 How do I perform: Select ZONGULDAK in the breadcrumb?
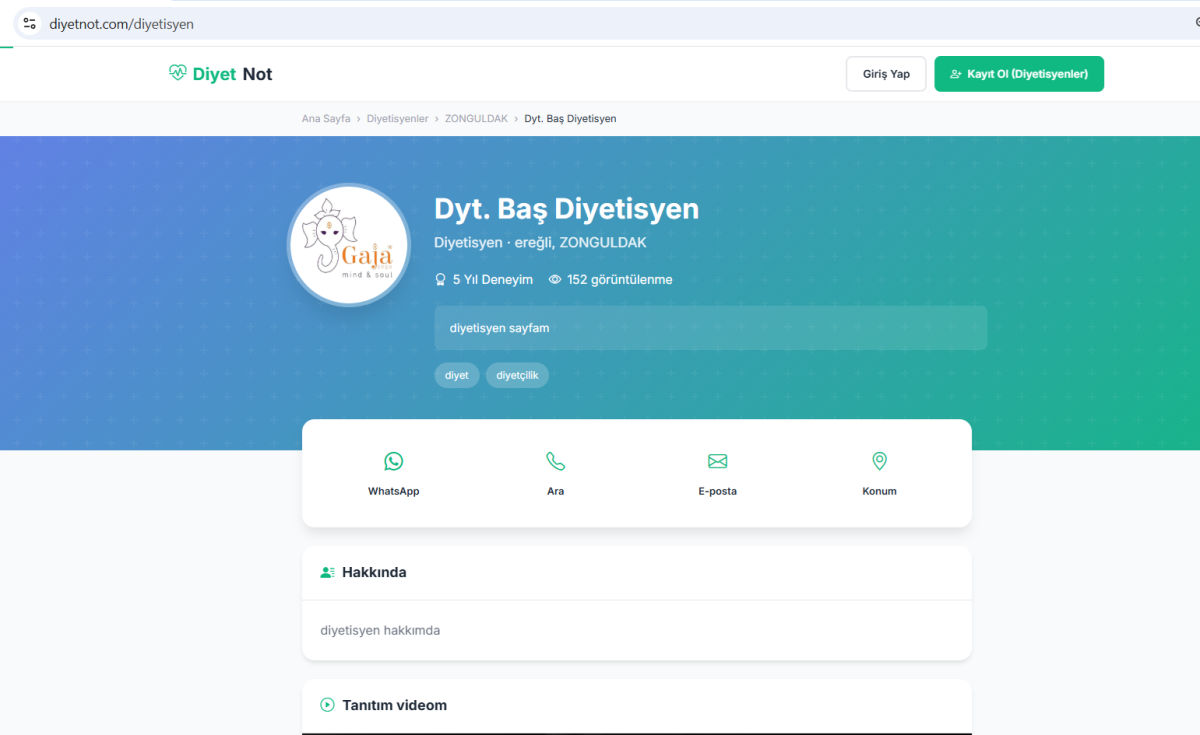(x=476, y=119)
